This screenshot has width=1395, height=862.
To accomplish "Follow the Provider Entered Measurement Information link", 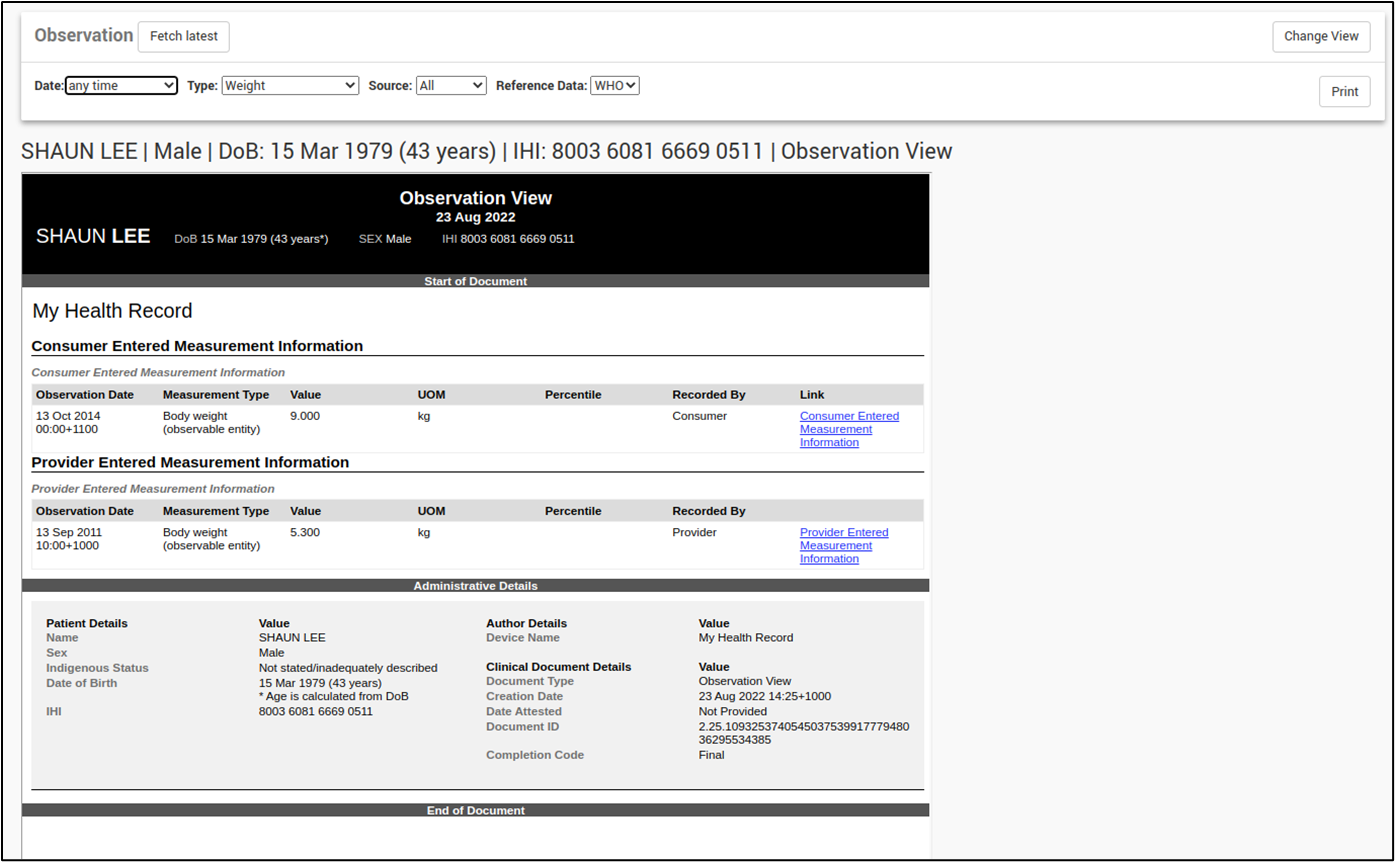I will 844,545.
